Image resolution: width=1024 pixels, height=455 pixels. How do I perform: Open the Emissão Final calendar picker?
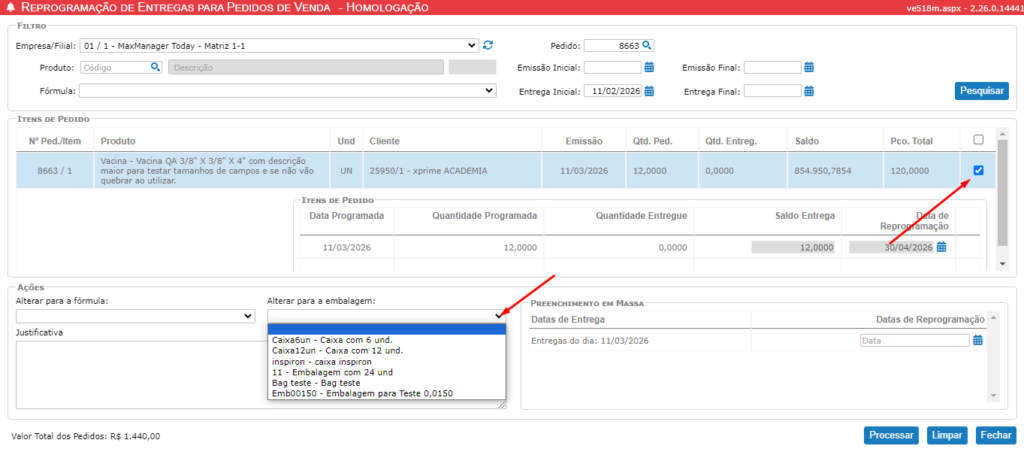809,67
